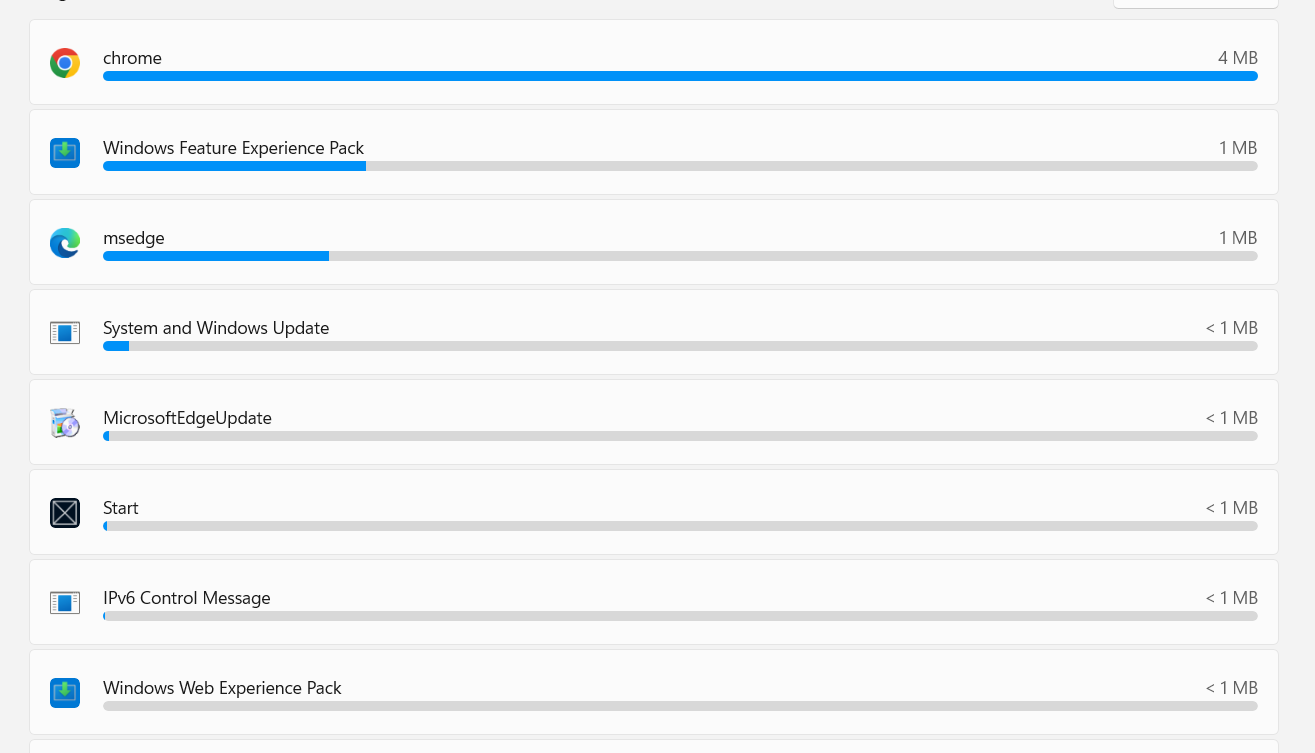1315x753 pixels.
Task: Click the System and Windows Update icon
Action: pyautogui.click(x=65, y=333)
